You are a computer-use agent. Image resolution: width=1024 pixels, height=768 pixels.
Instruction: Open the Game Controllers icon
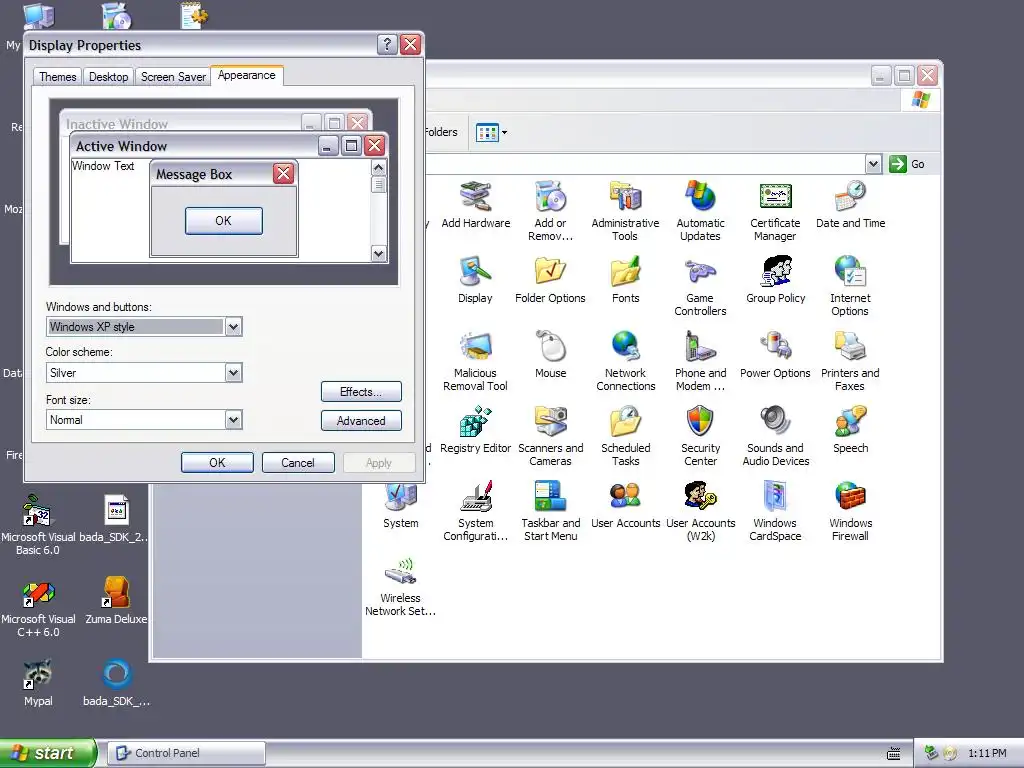pyautogui.click(x=700, y=272)
